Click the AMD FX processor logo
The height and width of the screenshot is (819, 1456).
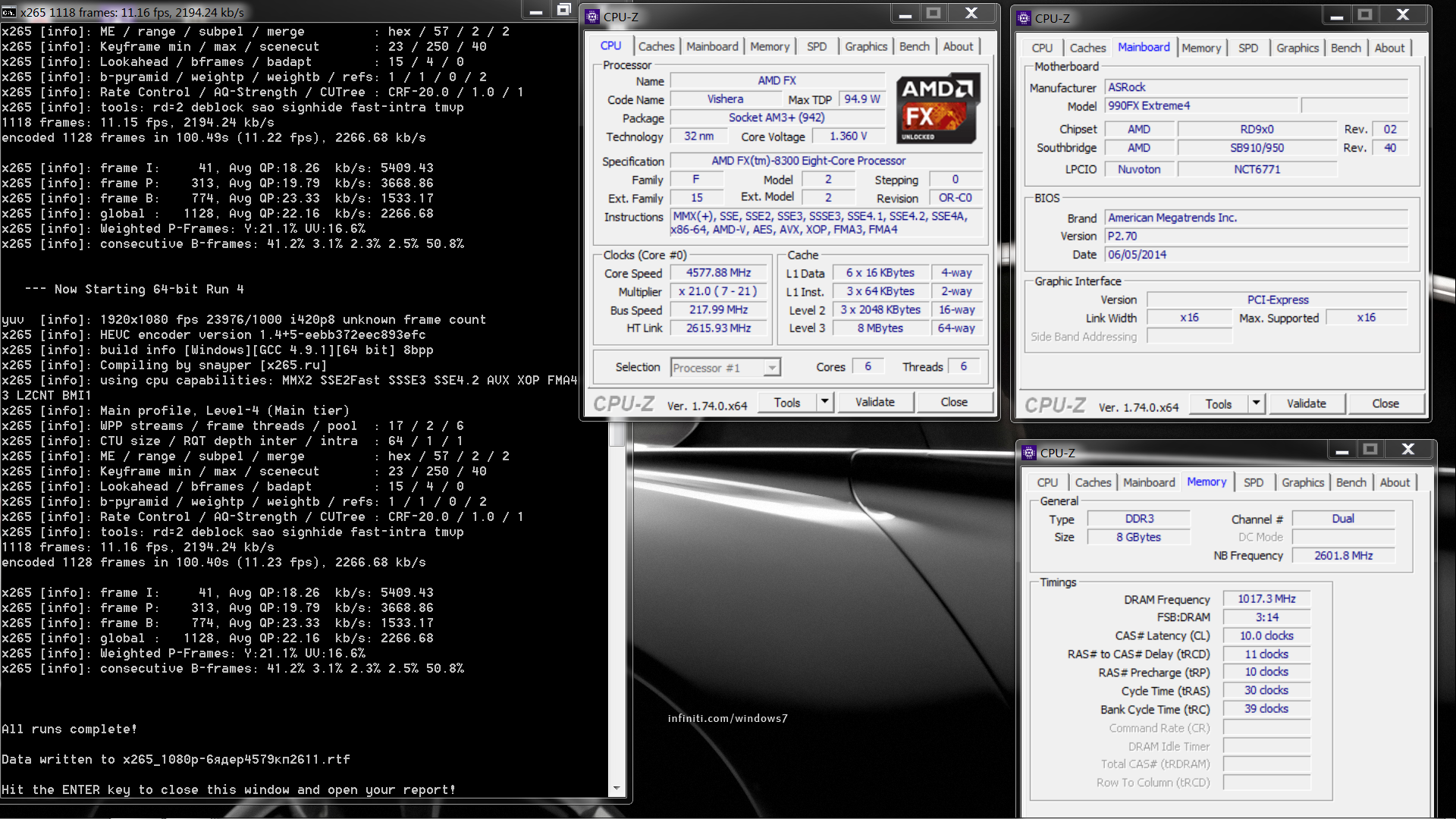[x=938, y=108]
